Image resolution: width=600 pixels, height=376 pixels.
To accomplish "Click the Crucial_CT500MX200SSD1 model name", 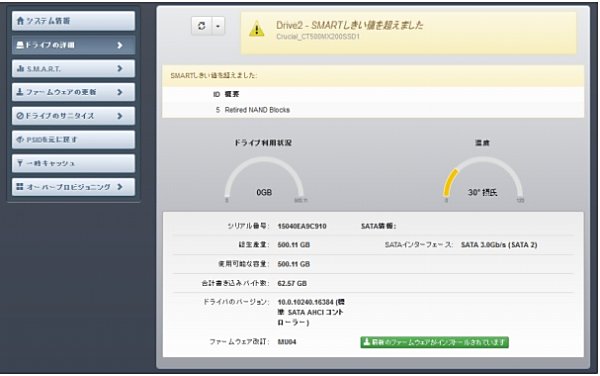I will point(318,37).
